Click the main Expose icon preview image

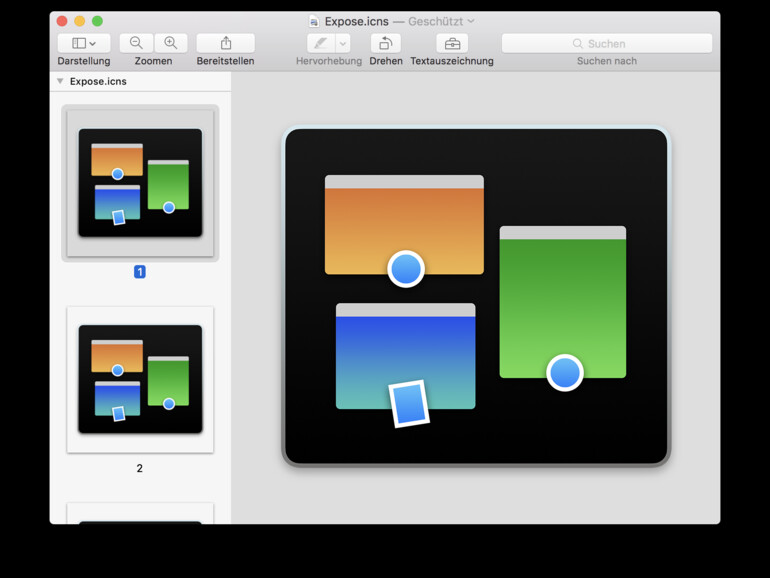pyautogui.click(x=476, y=297)
